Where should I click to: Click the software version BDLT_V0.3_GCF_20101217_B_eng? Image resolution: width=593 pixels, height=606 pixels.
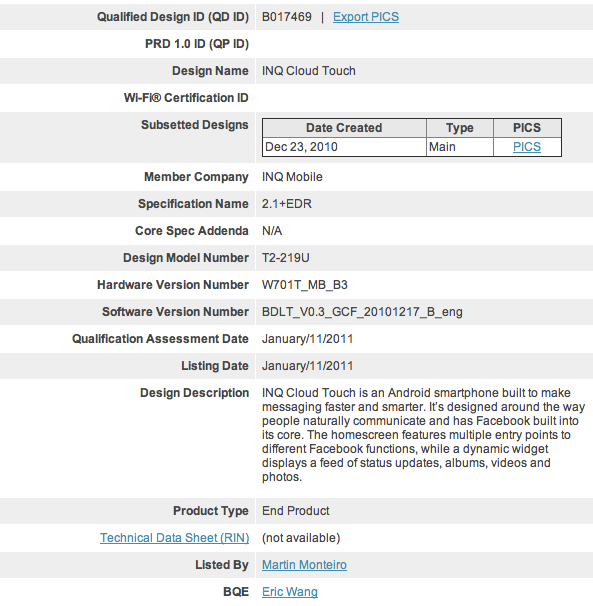362,312
